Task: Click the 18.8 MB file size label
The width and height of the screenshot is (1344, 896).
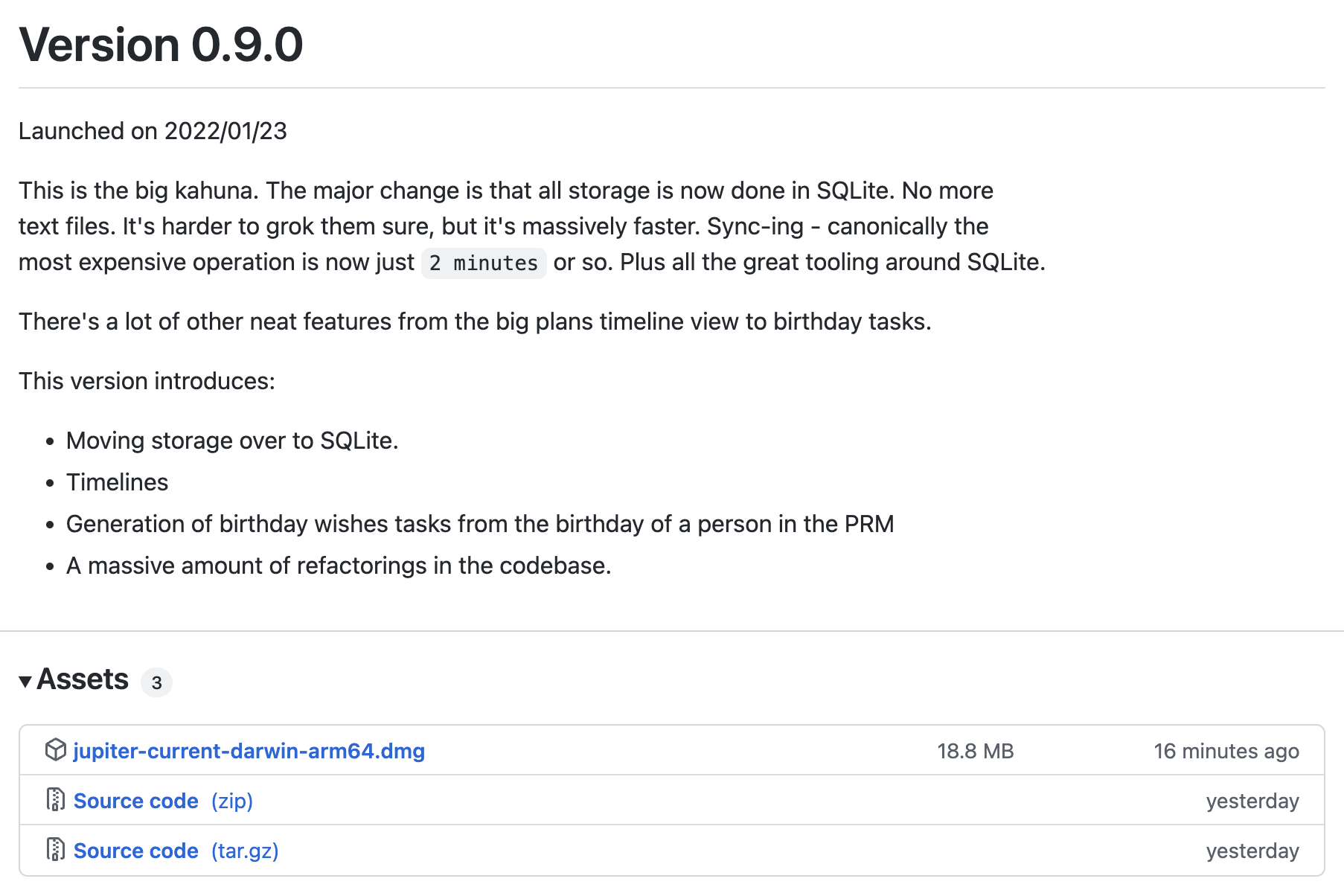Action: click(x=975, y=751)
